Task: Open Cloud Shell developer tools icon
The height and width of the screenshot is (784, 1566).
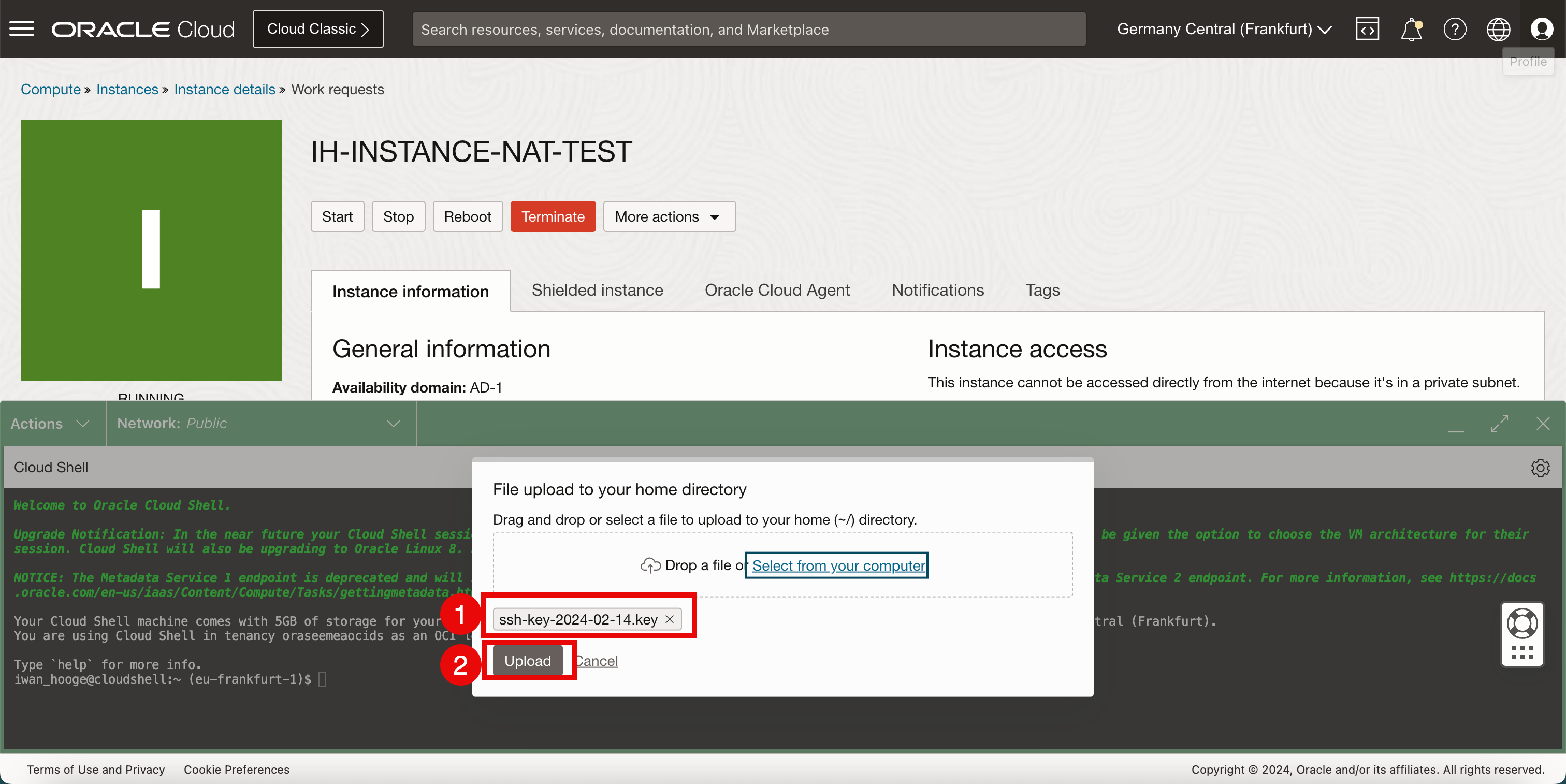Action: click(1367, 28)
